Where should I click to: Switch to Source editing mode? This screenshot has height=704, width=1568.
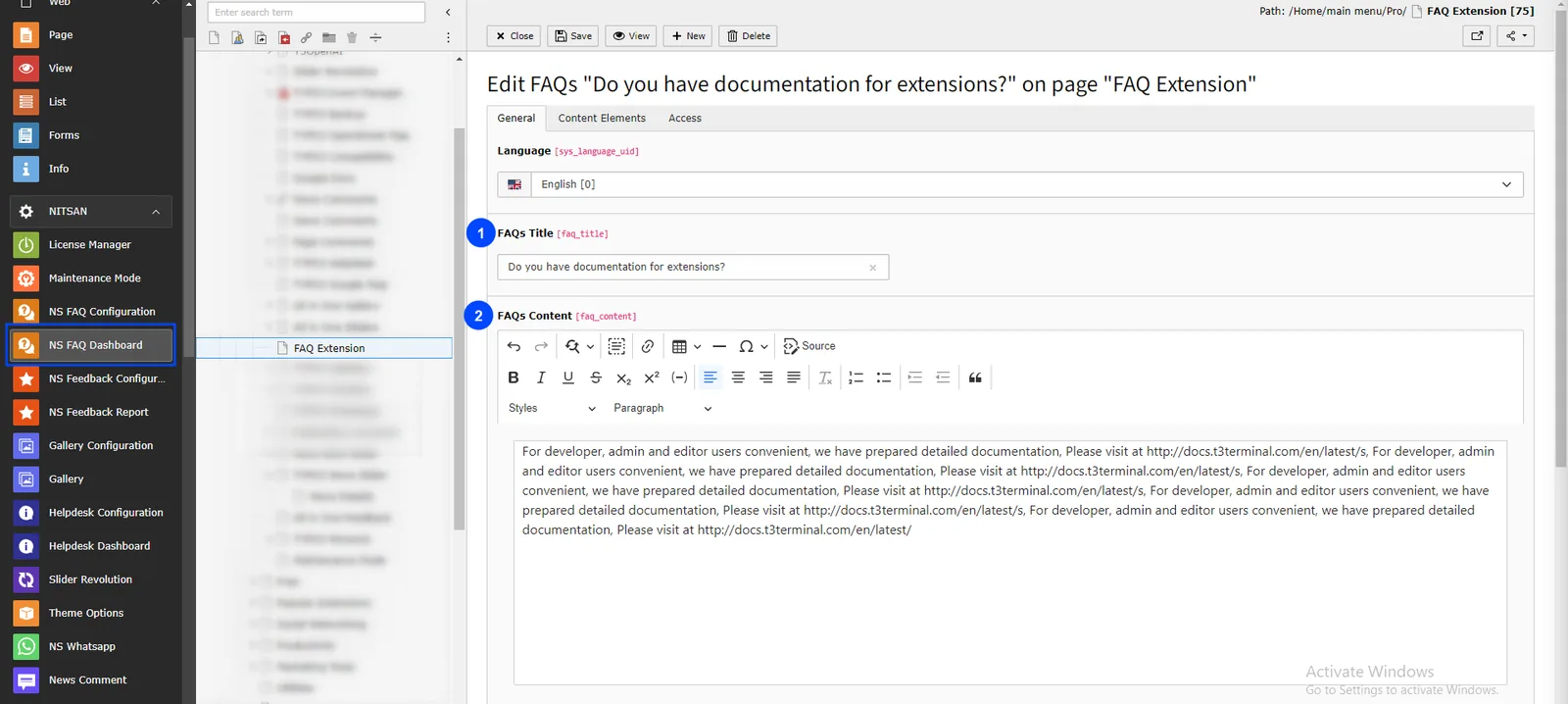pos(809,346)
